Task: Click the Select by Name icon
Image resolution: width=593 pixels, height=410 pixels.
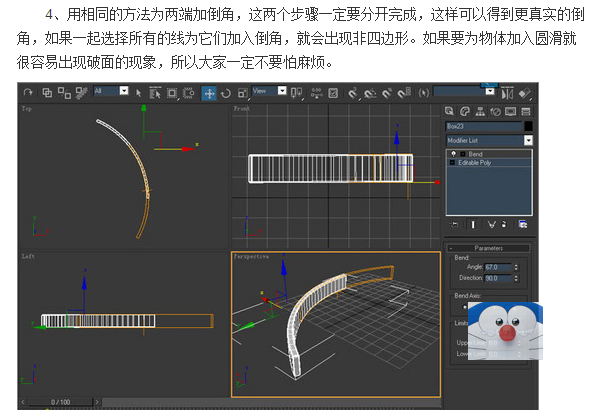Action: point(155,93)
